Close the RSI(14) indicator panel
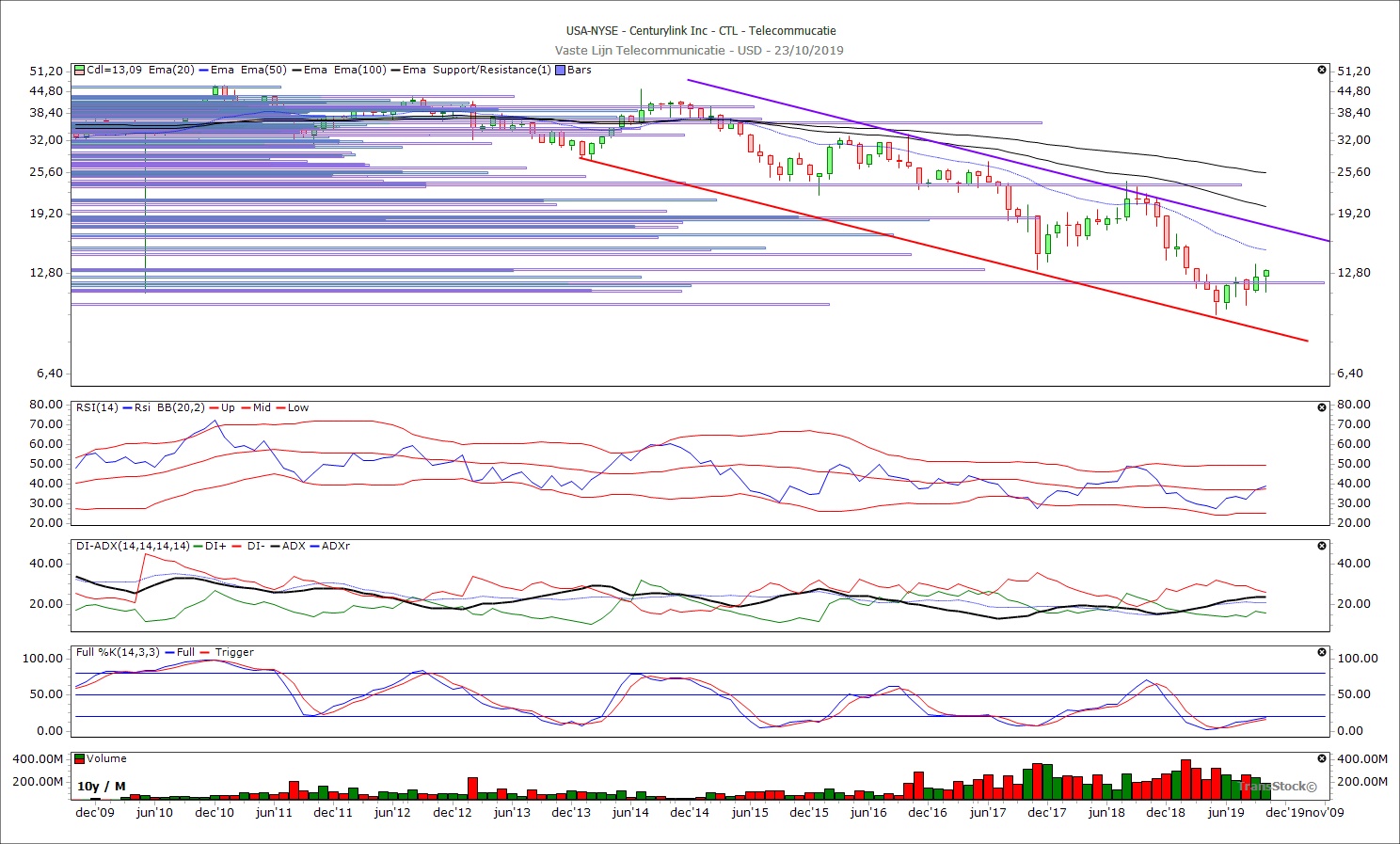The image size is (1400, 844). (1322, 408)
